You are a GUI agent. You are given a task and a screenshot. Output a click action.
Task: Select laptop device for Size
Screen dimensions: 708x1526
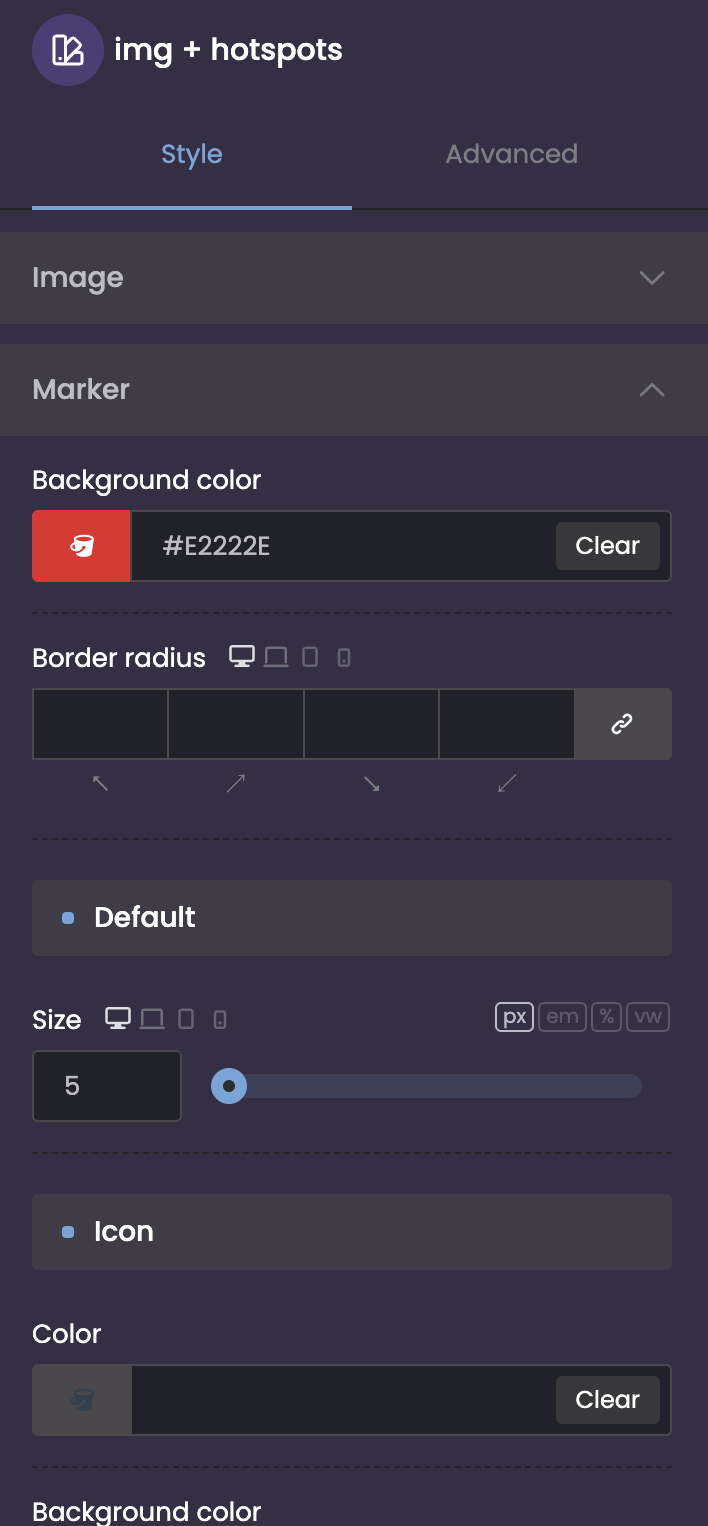(x=152, y=1019)
